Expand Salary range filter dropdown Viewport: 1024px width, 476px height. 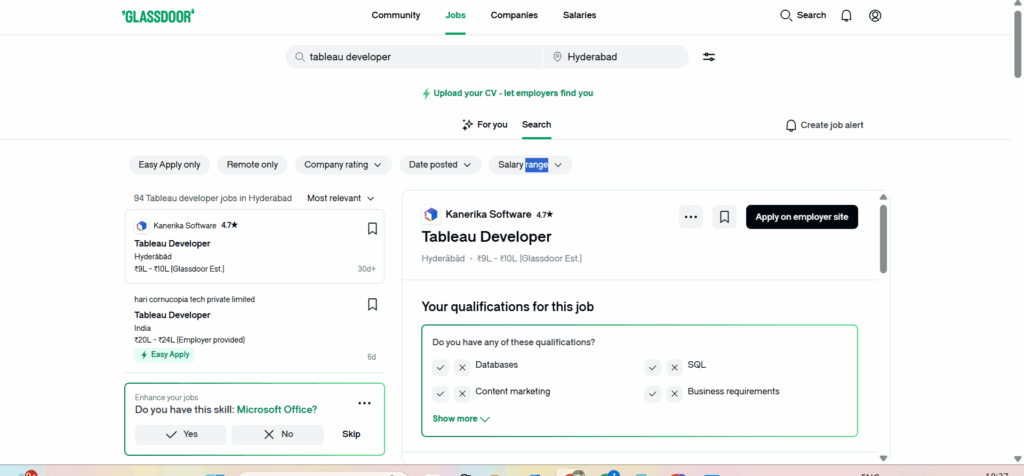coord(530,165)
